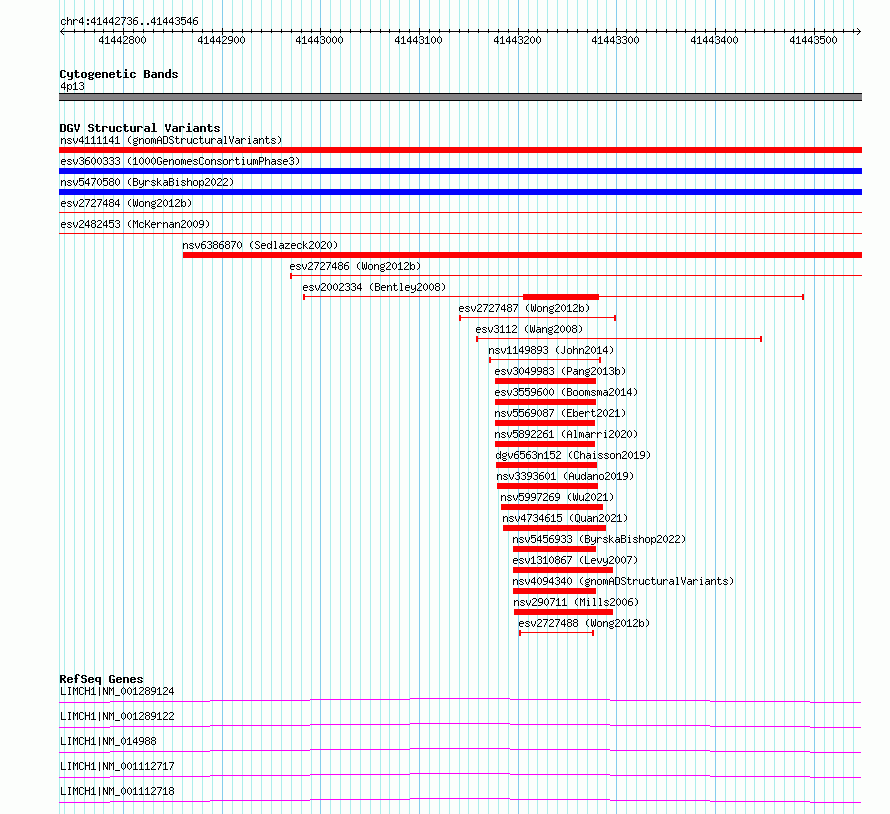Select the esv3112 (Wang2008) label
Screen dimensions: 890x814
[529, 329]
